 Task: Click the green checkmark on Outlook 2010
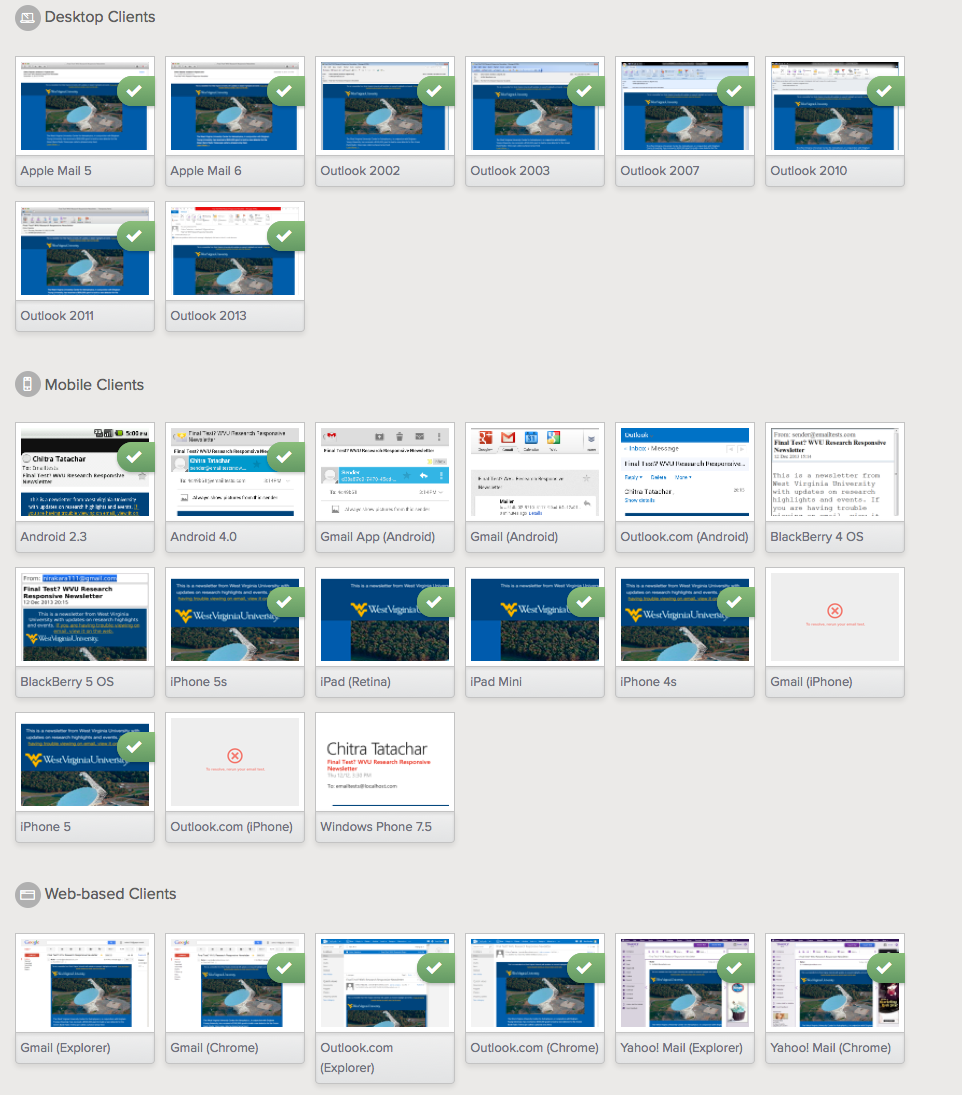click(886, 91)
